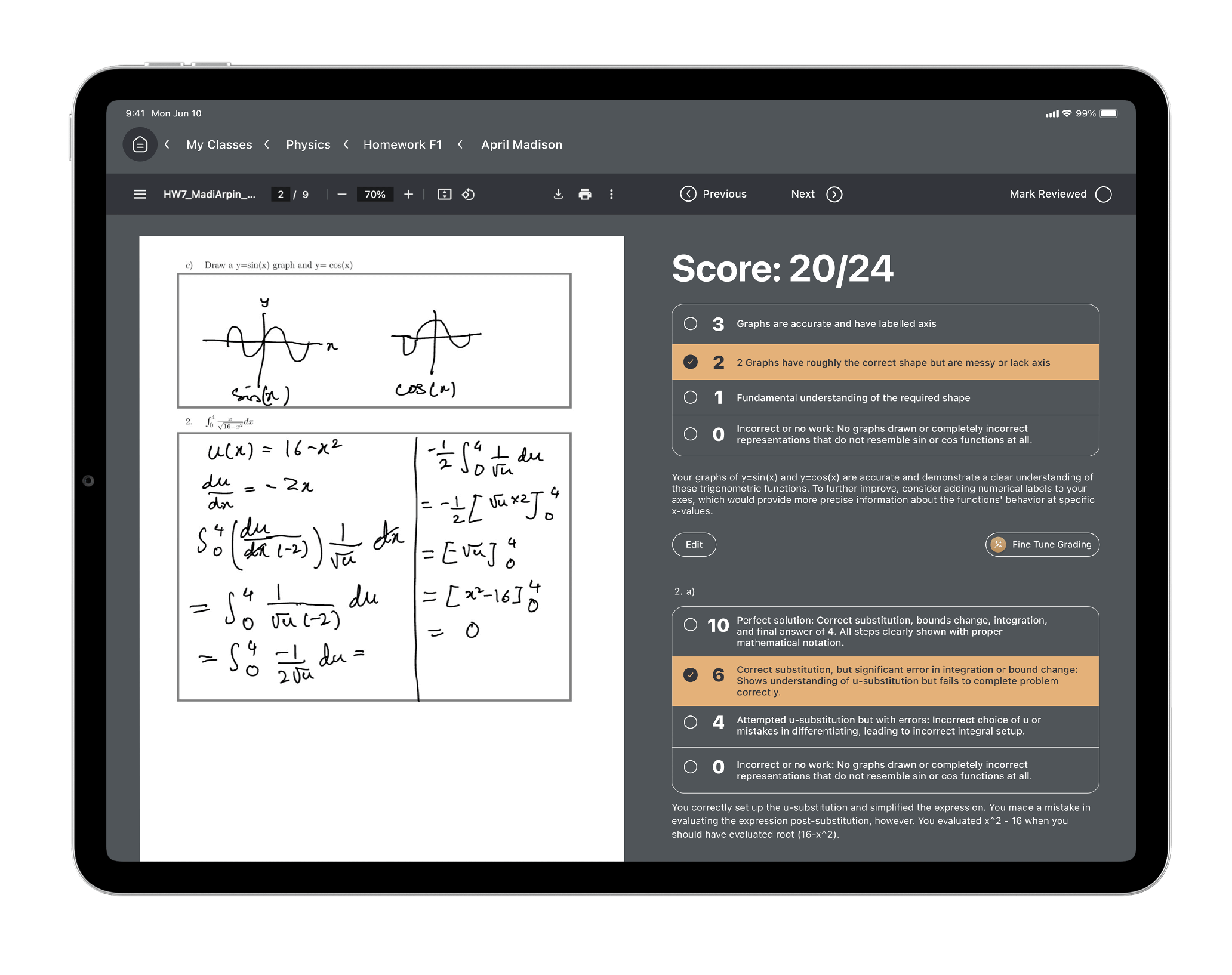The width and height of the screenshot is (1232, 975).
Task: Open the Physics breadcrumb
Action: [308, 144]
